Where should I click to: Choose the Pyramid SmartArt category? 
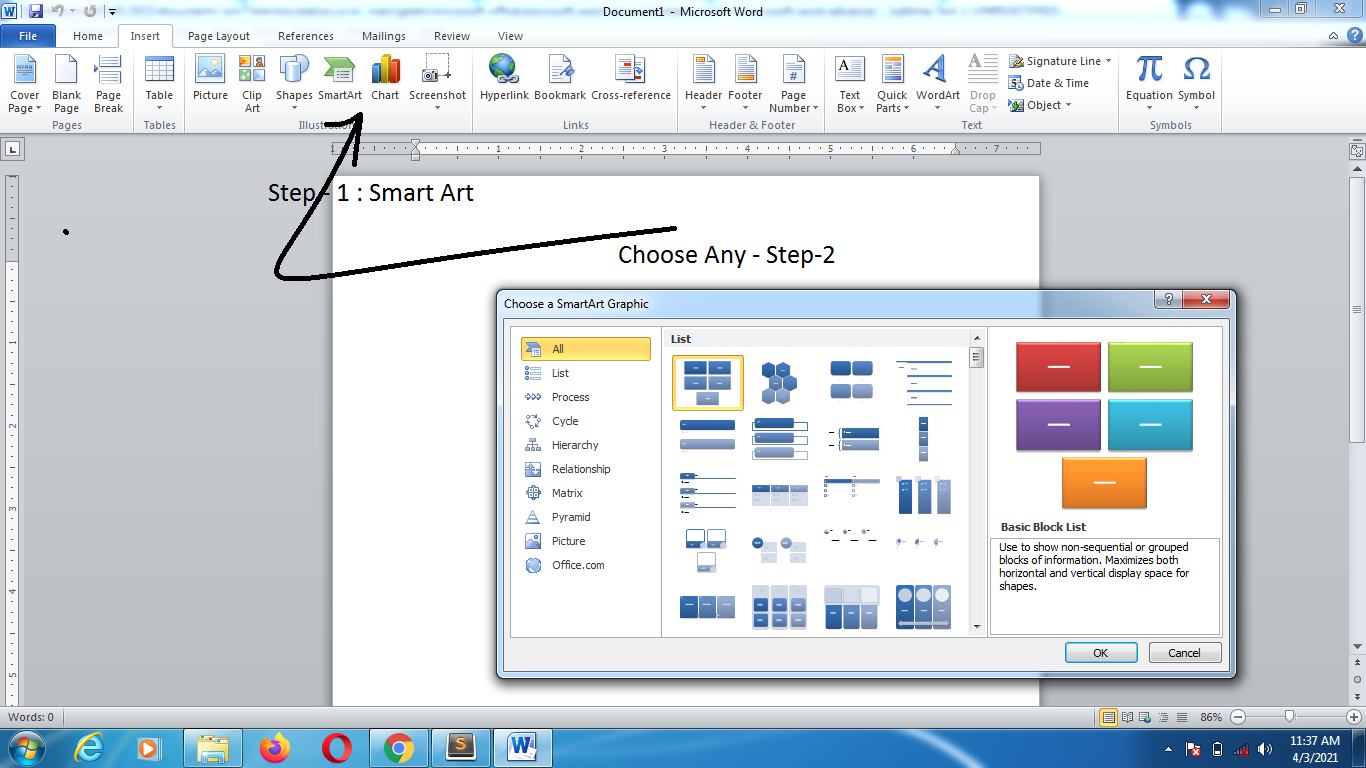tap(571, 517)
